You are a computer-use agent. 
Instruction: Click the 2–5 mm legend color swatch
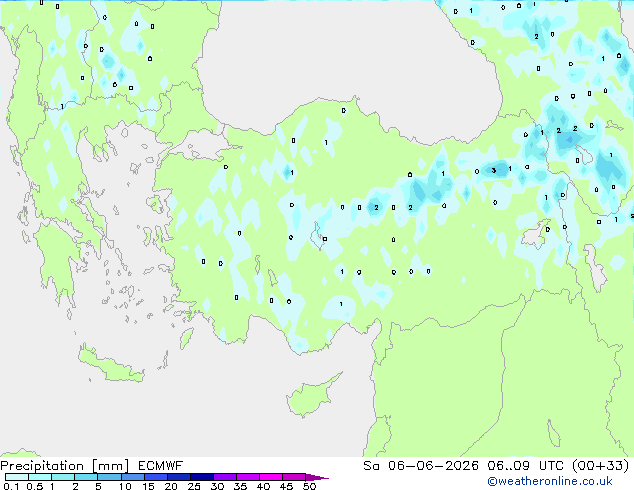(86, 477)
